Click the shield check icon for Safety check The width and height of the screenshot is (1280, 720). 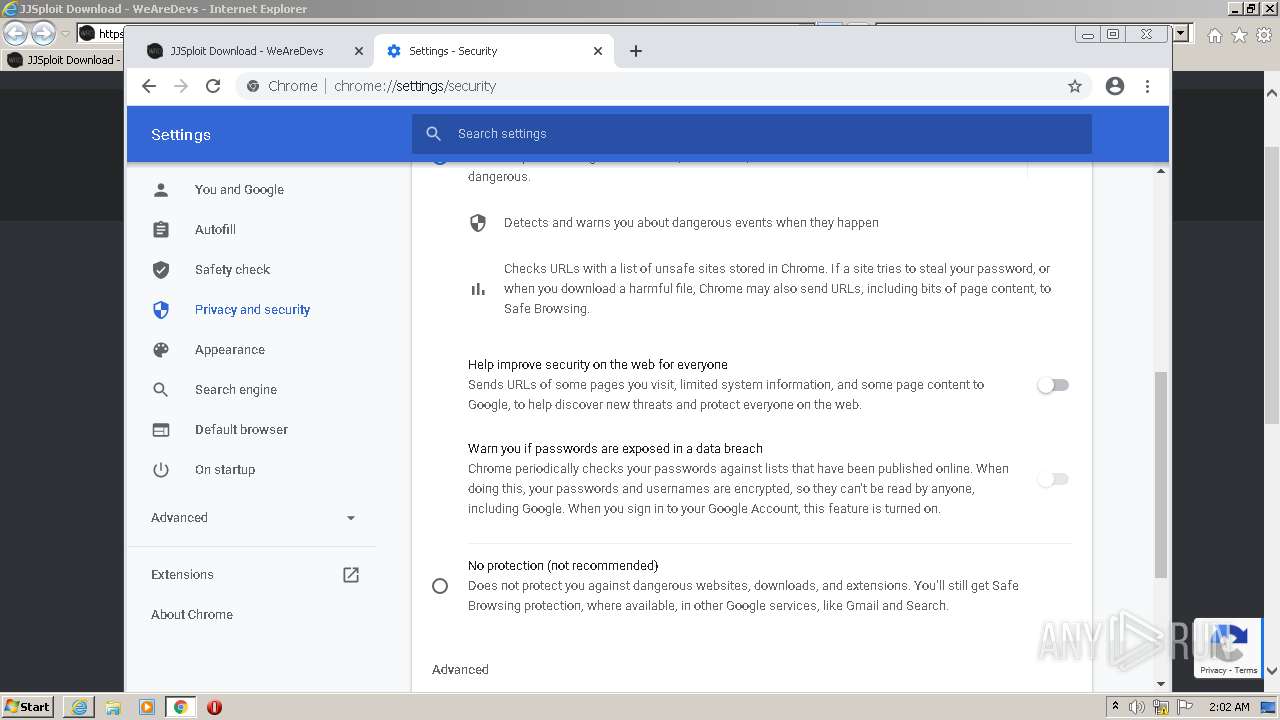[161, 270]
